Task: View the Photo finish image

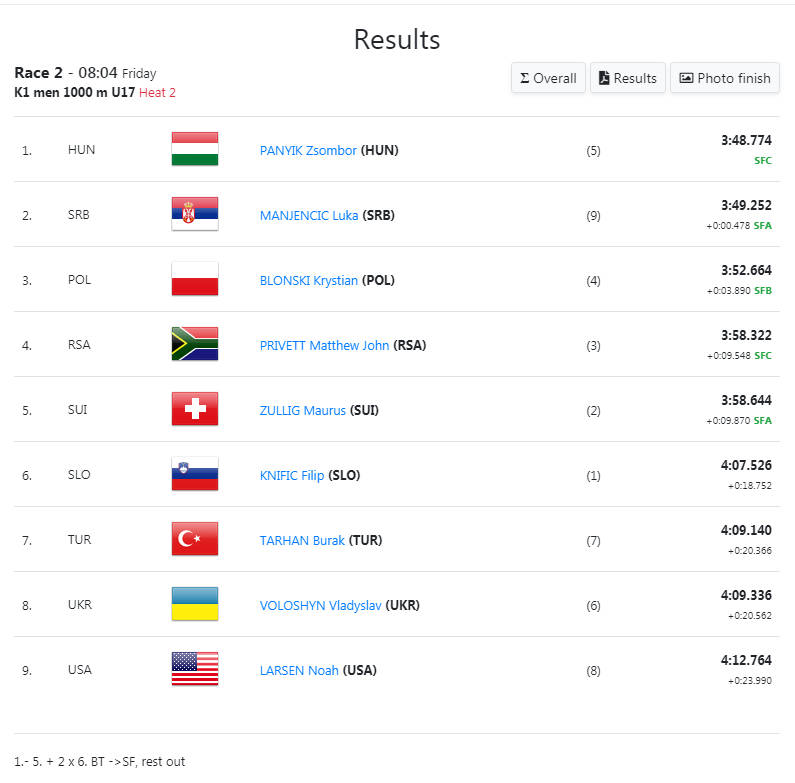Action: [725, 78]
